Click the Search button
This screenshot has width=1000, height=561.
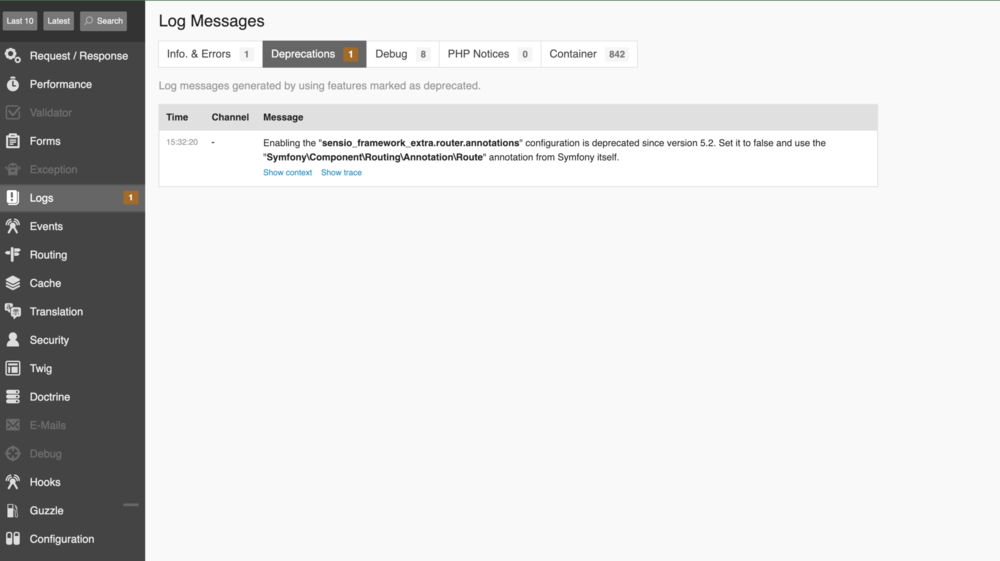[x=103, y=21]
